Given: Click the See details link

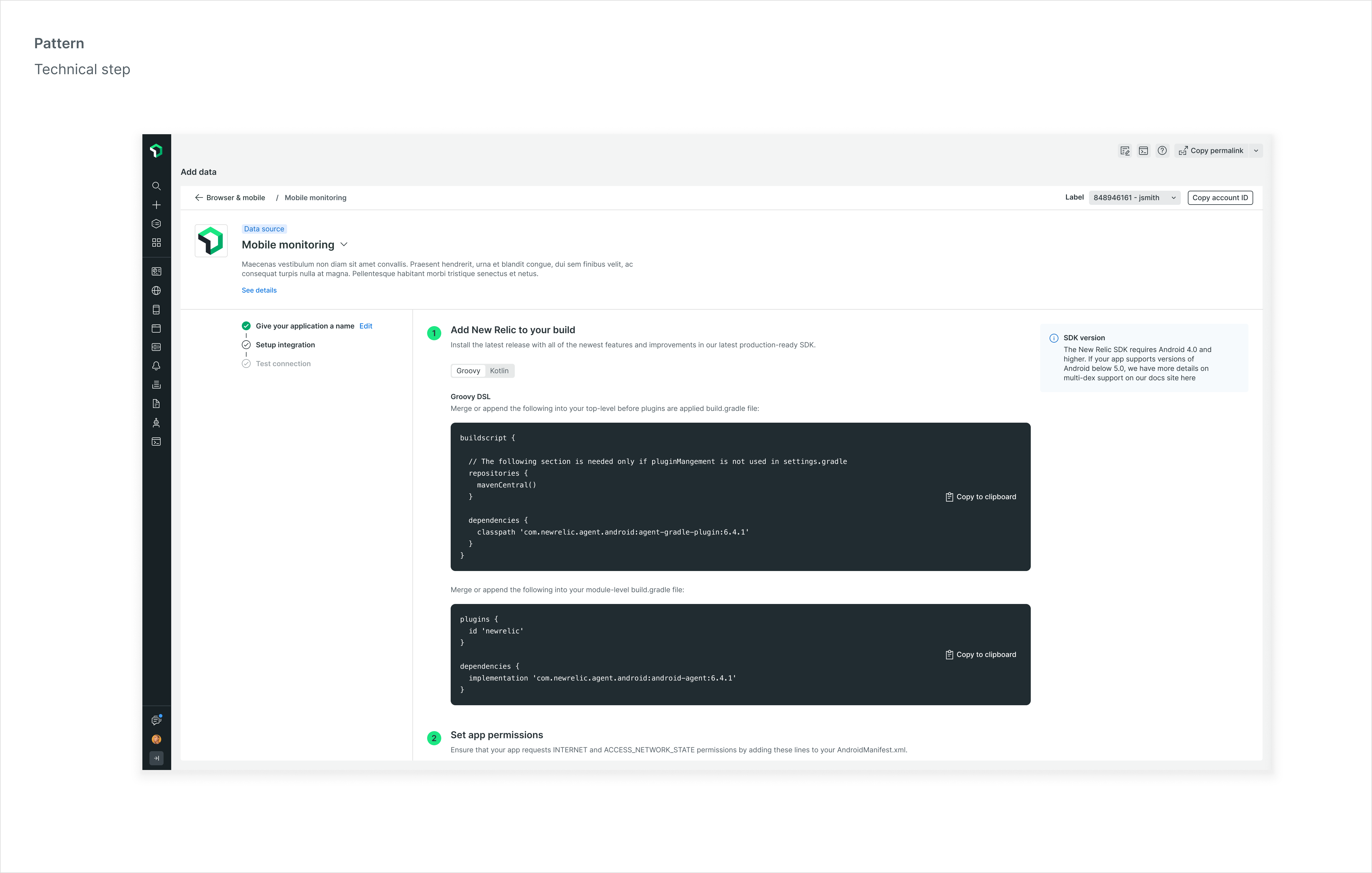Looking at the screenshot, I should 259,290.
